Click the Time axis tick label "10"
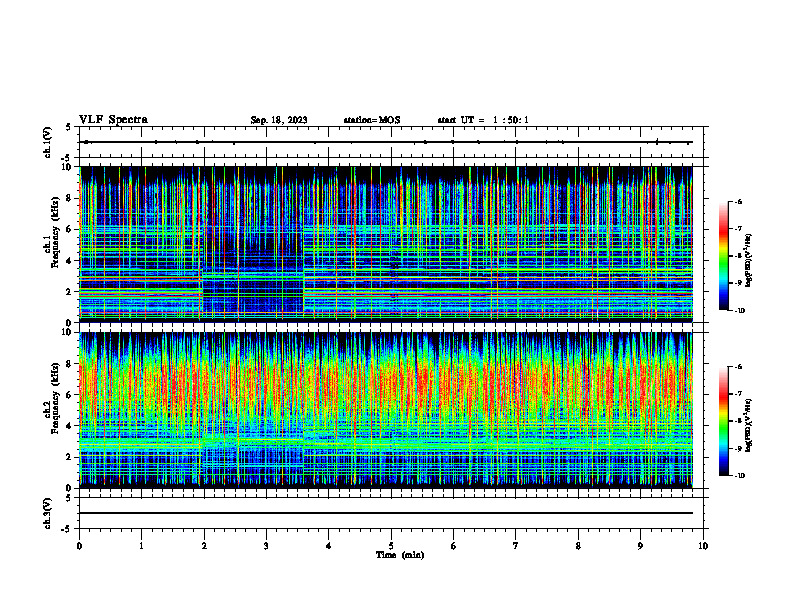Image resolution: width=792 pixels, height=612 pixels. tap(703, 546)
